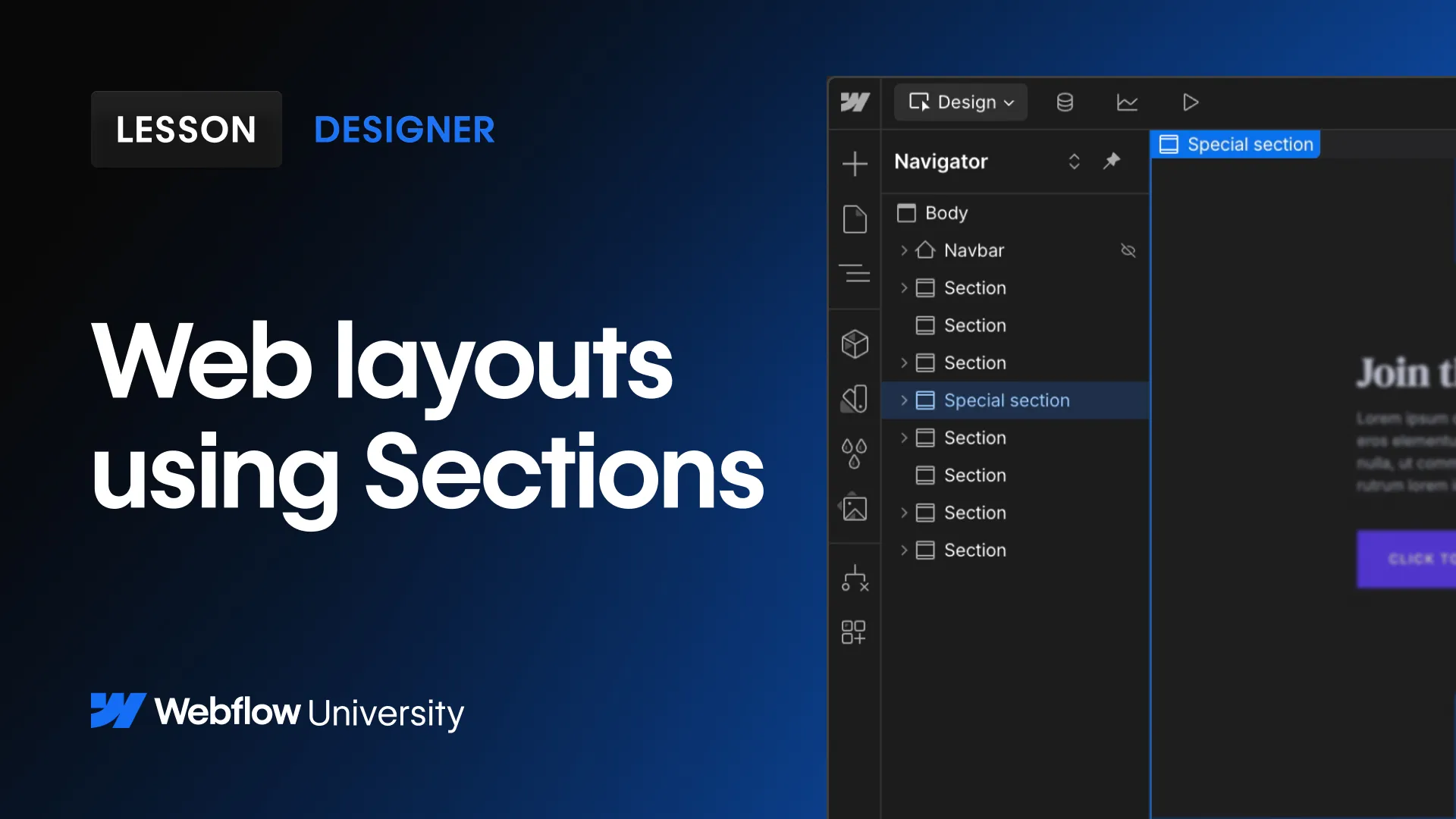Open the Design mode dropdown
Image resolution: width=1456 pixels, height=819 pixels.
click(x=960, y=102)
